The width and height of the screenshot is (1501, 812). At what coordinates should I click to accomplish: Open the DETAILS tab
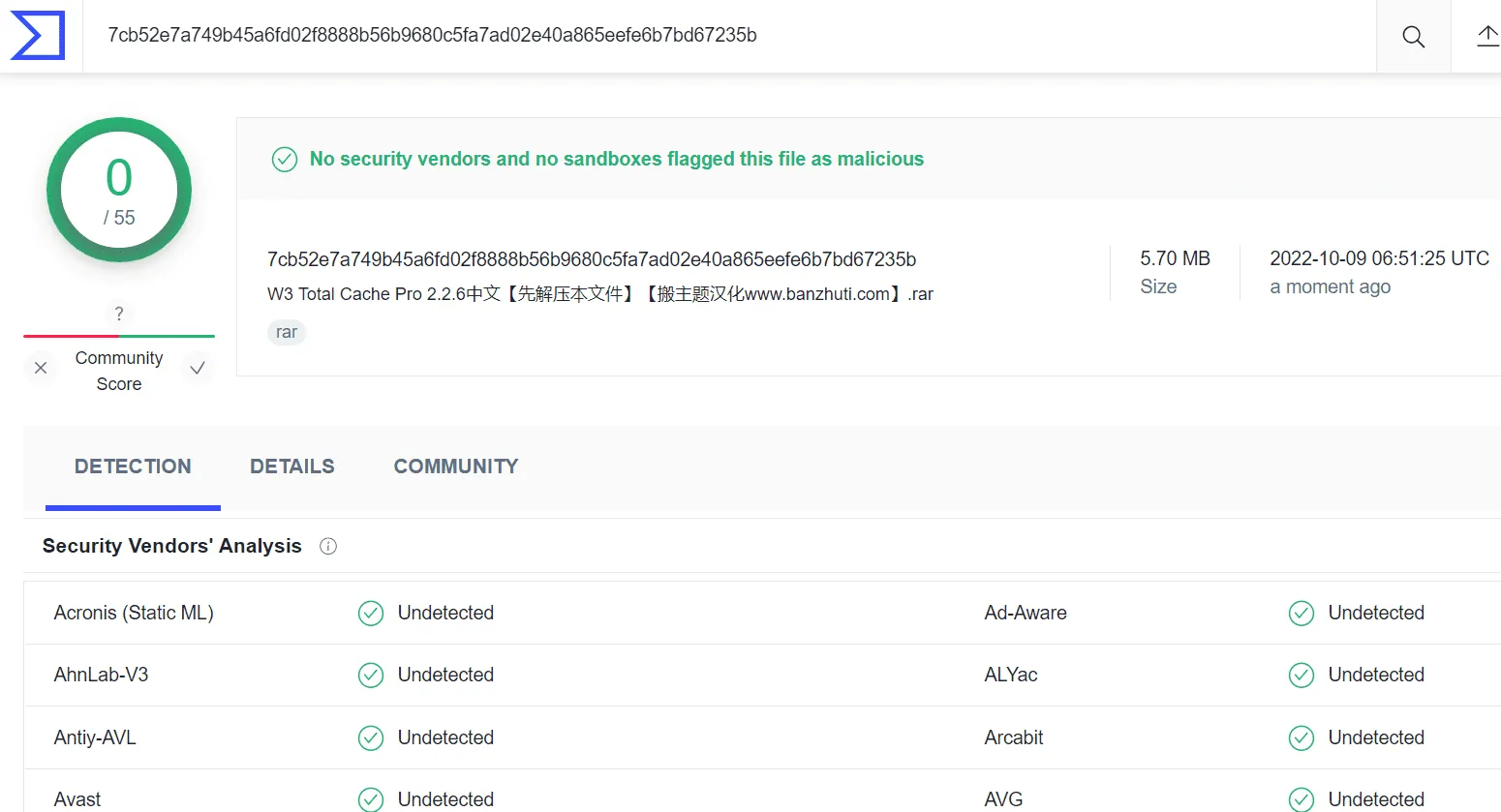tap(292, 466)
